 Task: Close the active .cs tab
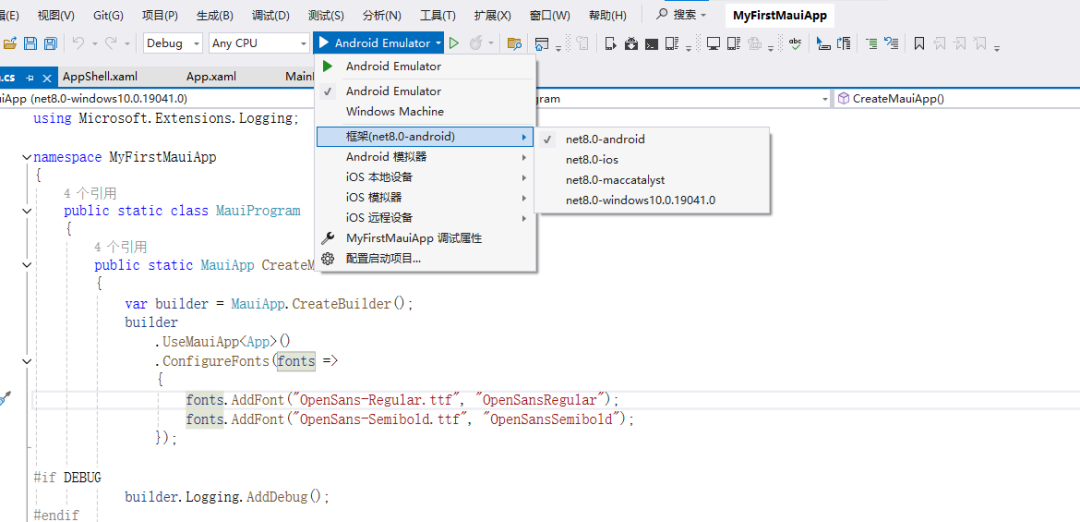point(47,78)
